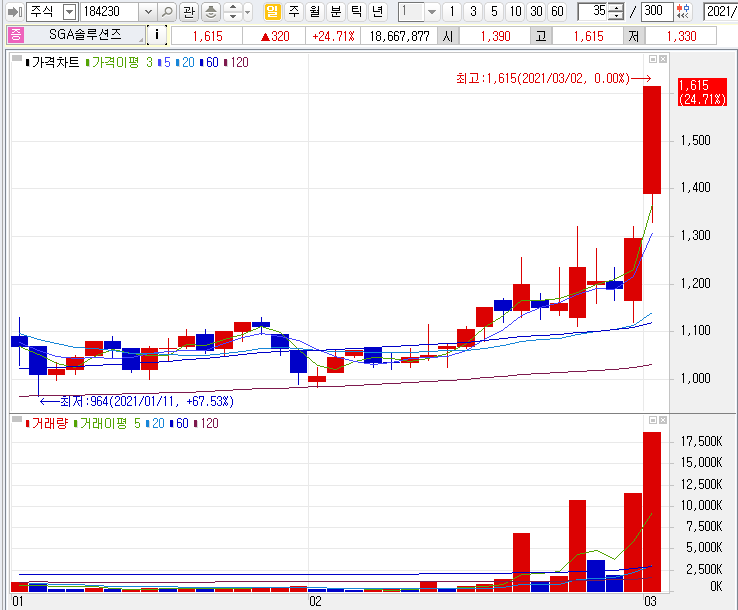
Task: Click the 5-day moving average legend
Action: pyautogui.click(x=164, y=63)
